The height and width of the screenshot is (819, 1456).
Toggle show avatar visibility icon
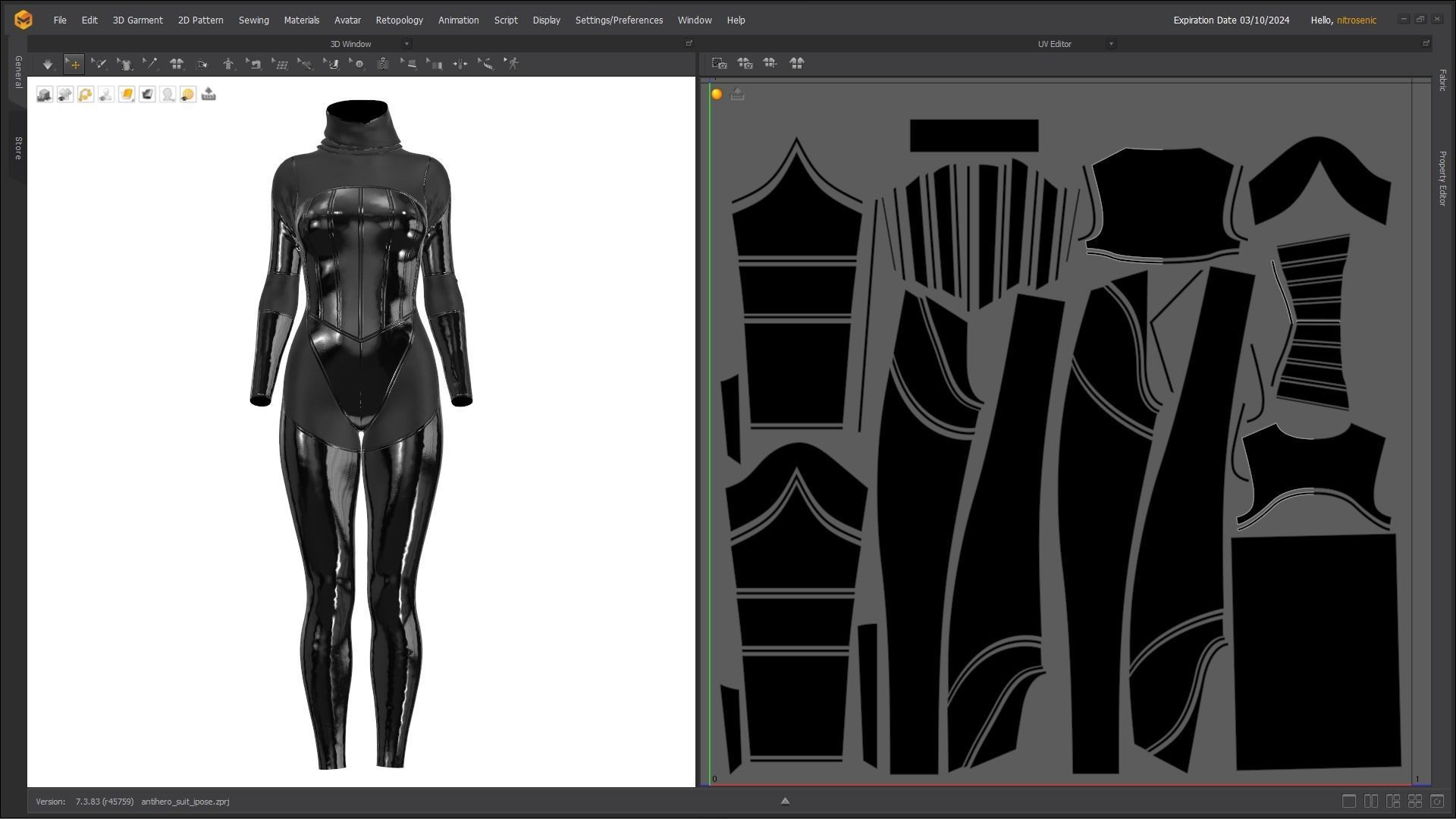[106, 94]
